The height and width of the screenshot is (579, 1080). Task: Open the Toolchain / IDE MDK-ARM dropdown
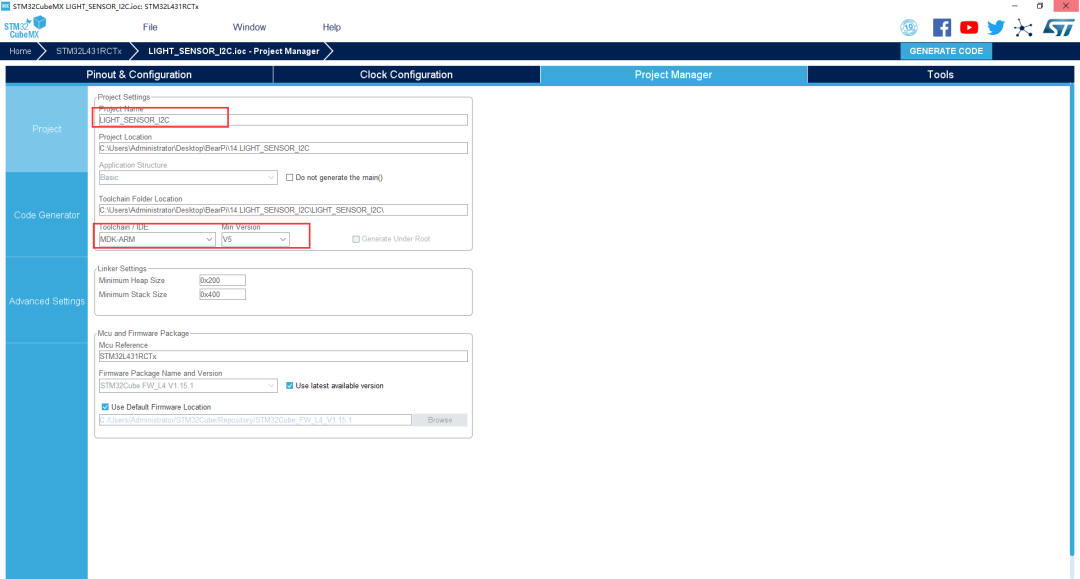click(x=157, y=239)
